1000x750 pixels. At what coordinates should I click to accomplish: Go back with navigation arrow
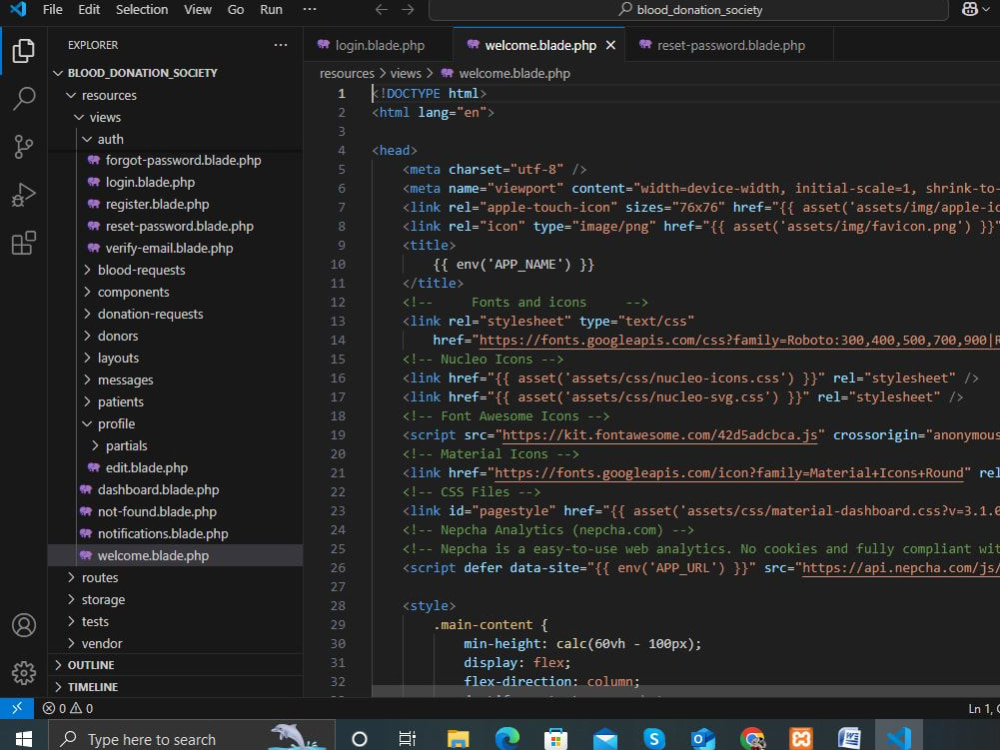pyautogui.click(x=381, y=10)
